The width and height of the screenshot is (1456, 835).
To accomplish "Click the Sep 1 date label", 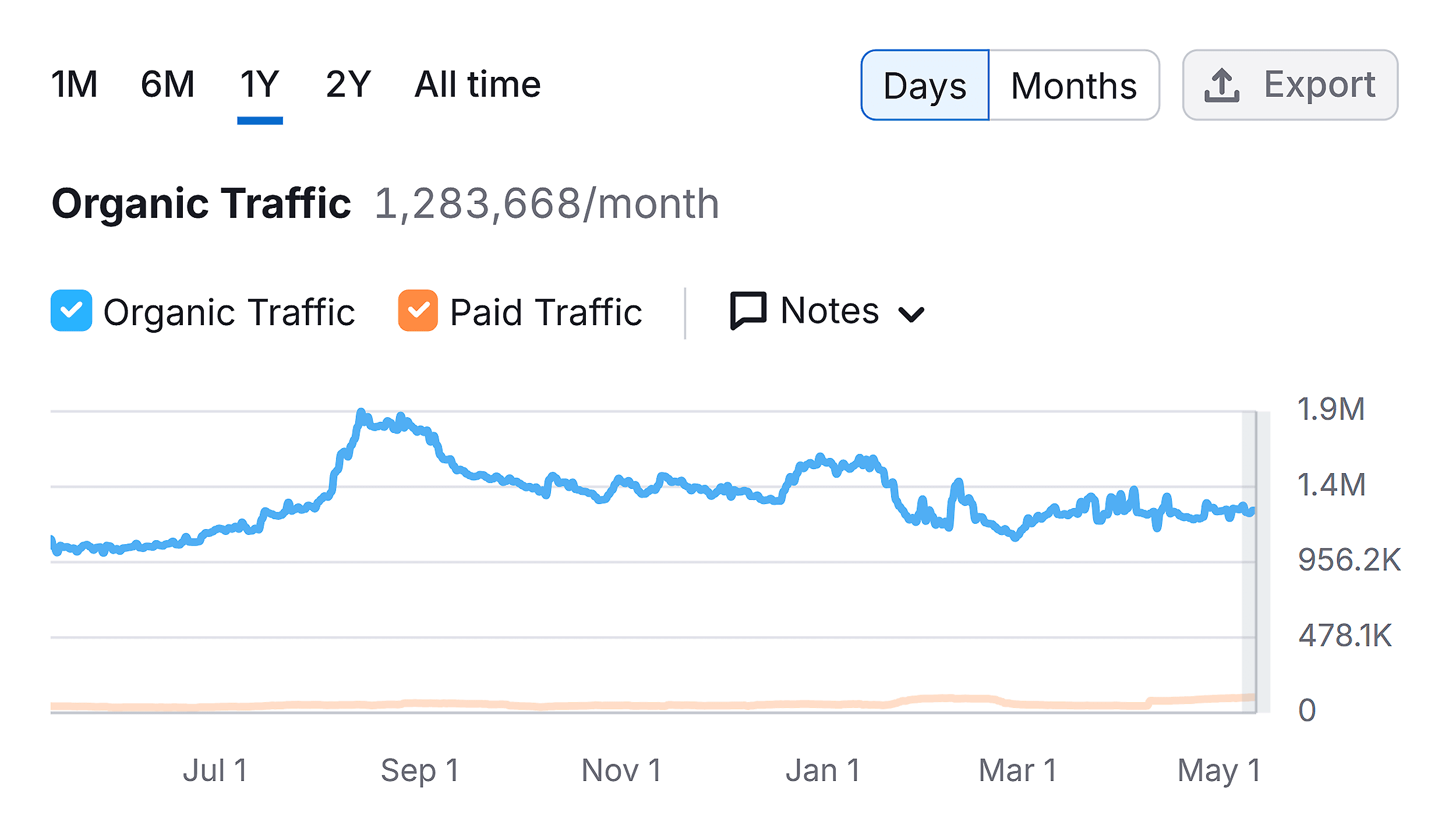I will tap(420, 770).
